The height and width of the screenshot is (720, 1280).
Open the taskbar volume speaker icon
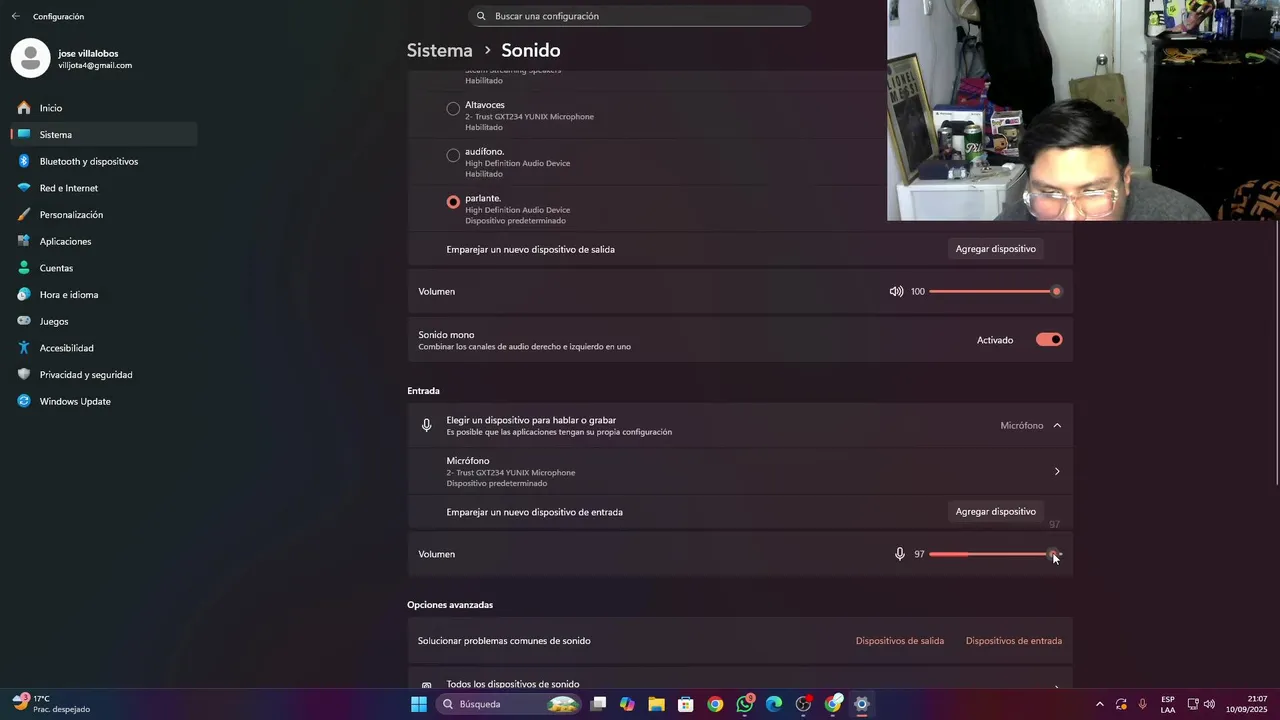1210,704
